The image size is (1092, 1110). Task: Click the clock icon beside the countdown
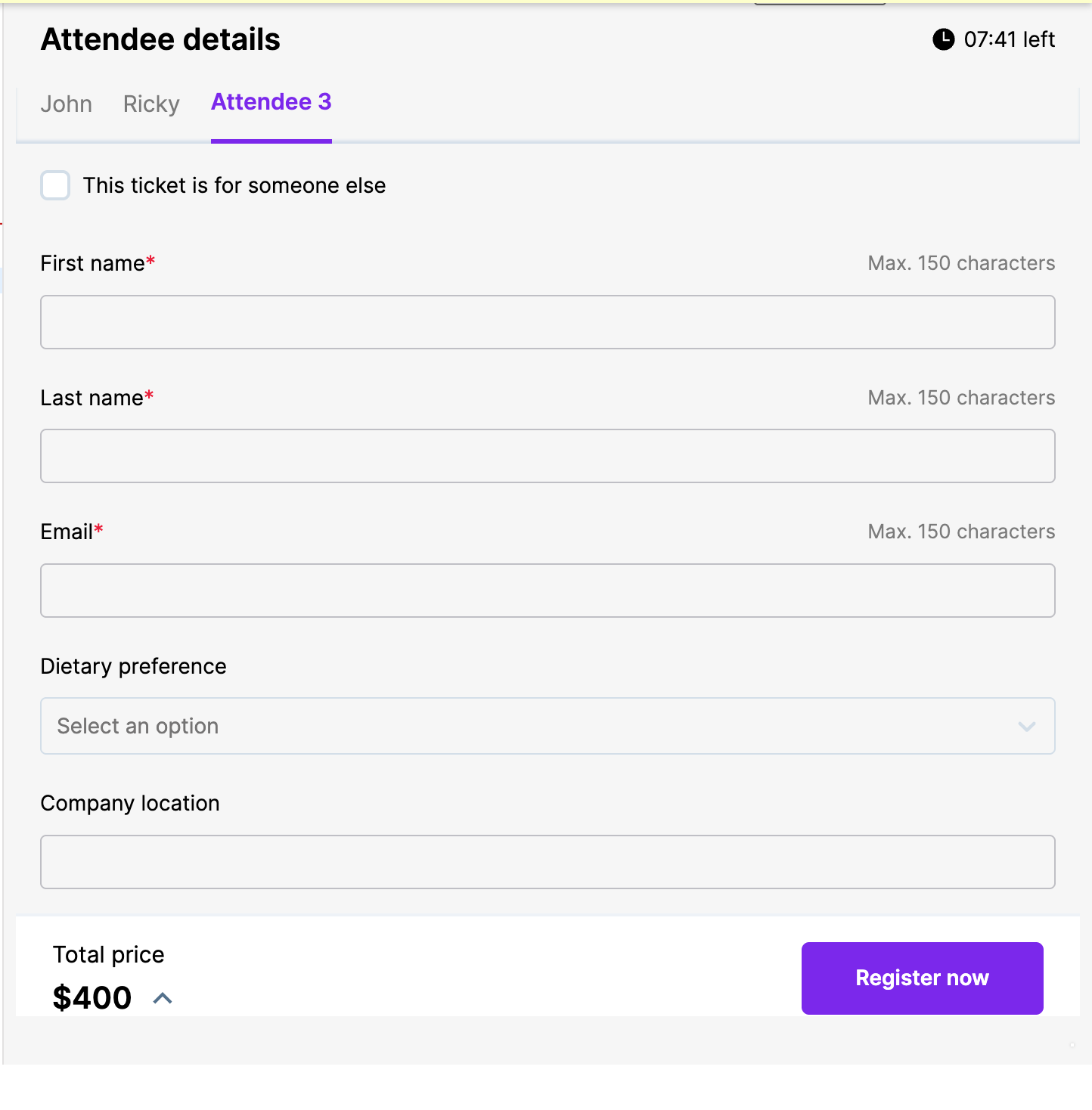(x=943, y=39)
